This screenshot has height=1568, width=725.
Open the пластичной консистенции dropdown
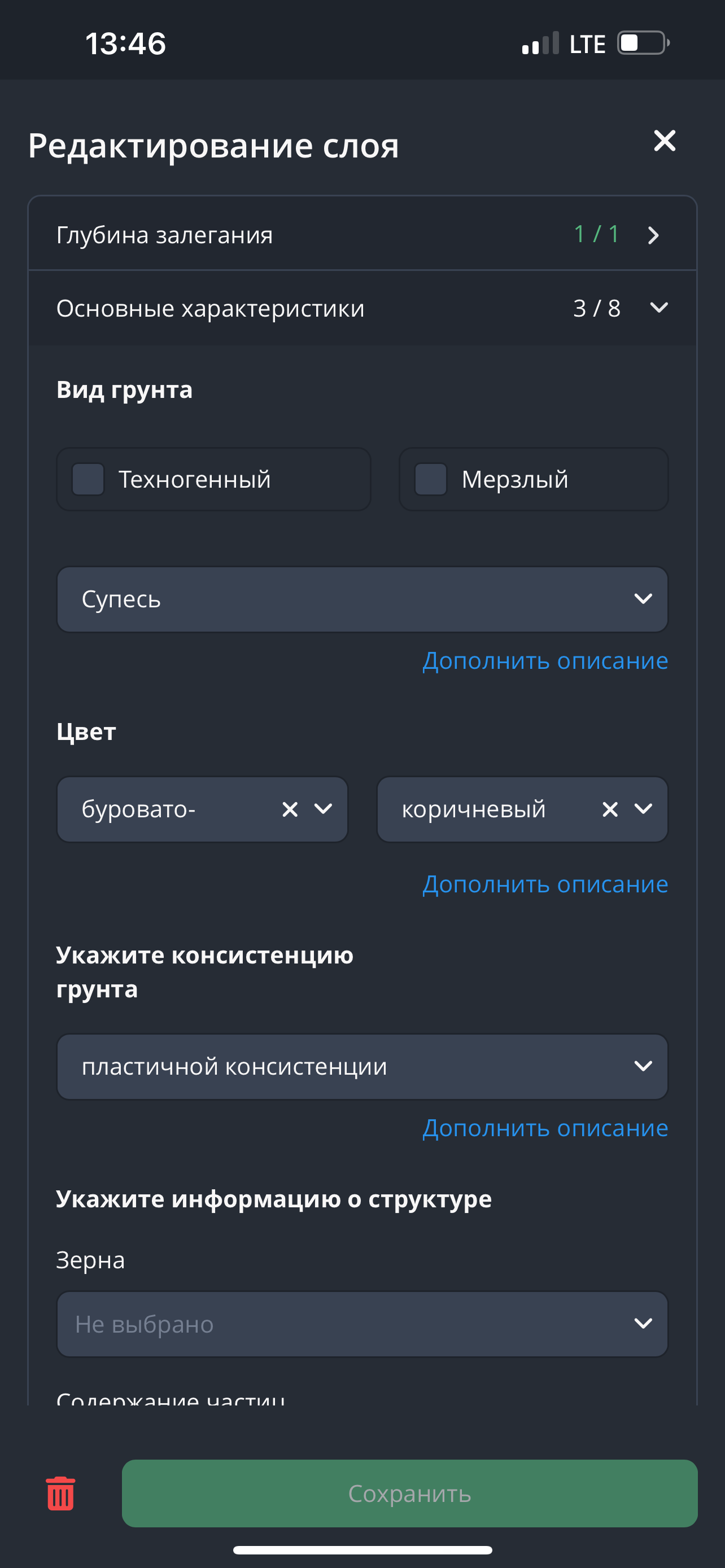pos(362,1066)
